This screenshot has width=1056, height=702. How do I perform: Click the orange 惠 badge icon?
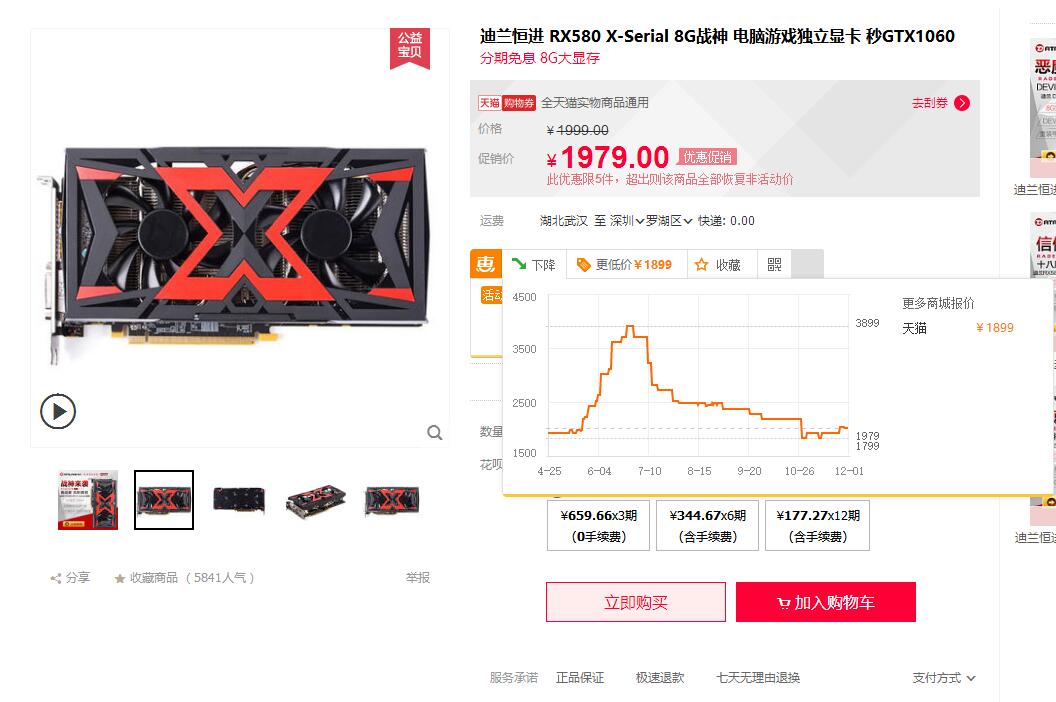click(486, 263)
